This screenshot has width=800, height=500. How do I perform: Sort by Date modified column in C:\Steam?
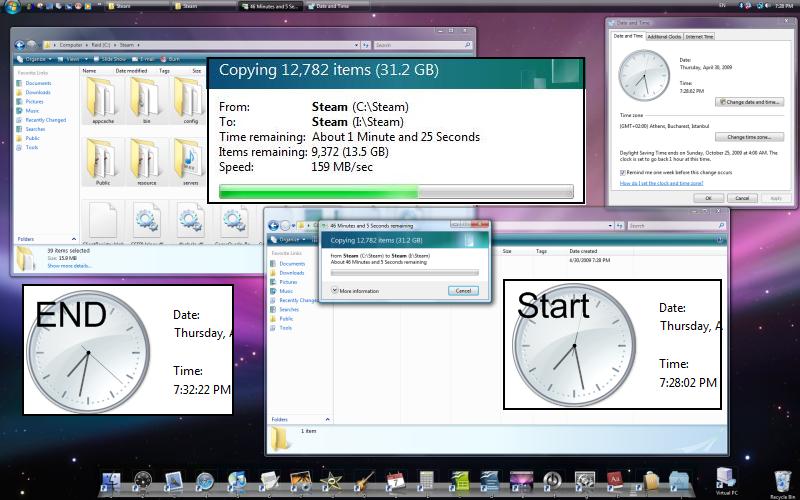pos(131,71)
